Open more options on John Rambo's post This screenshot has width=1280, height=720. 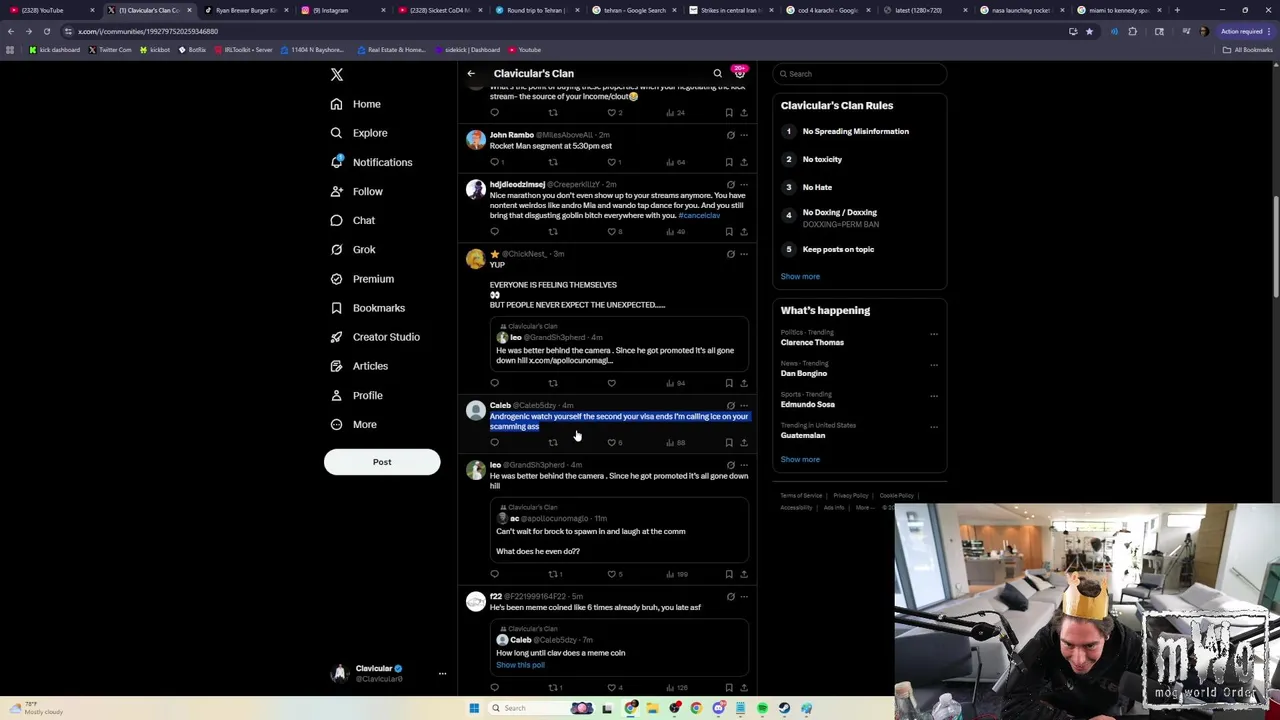click(743, 135)
